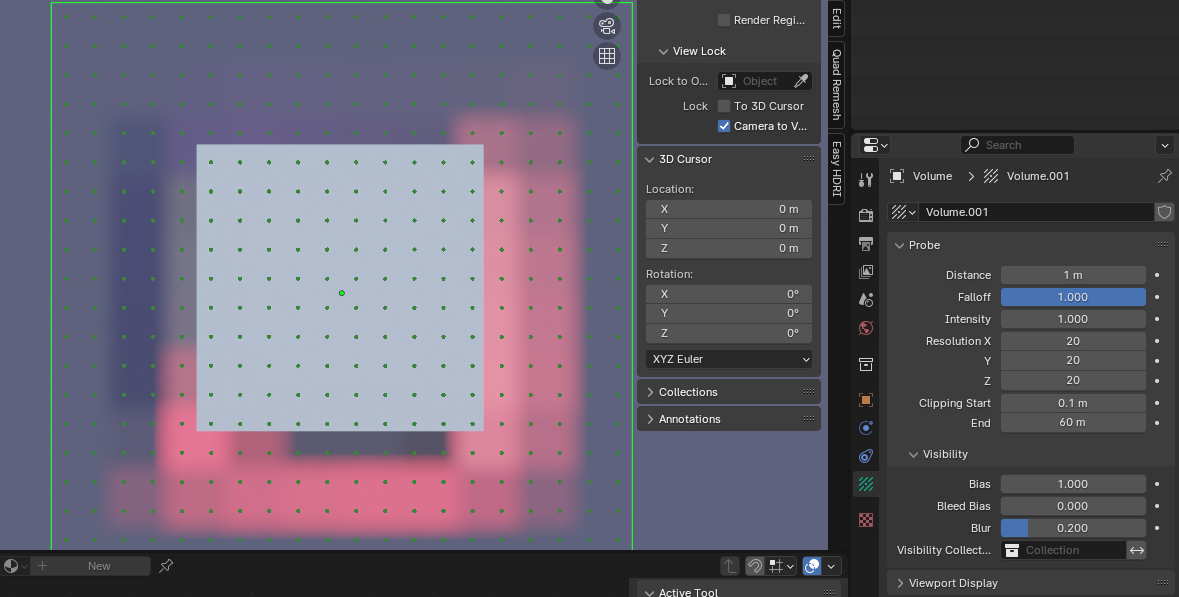This screenshot has width=1179, height=597.
Task: Click the Lock to Object field
Action: point(756,81)
